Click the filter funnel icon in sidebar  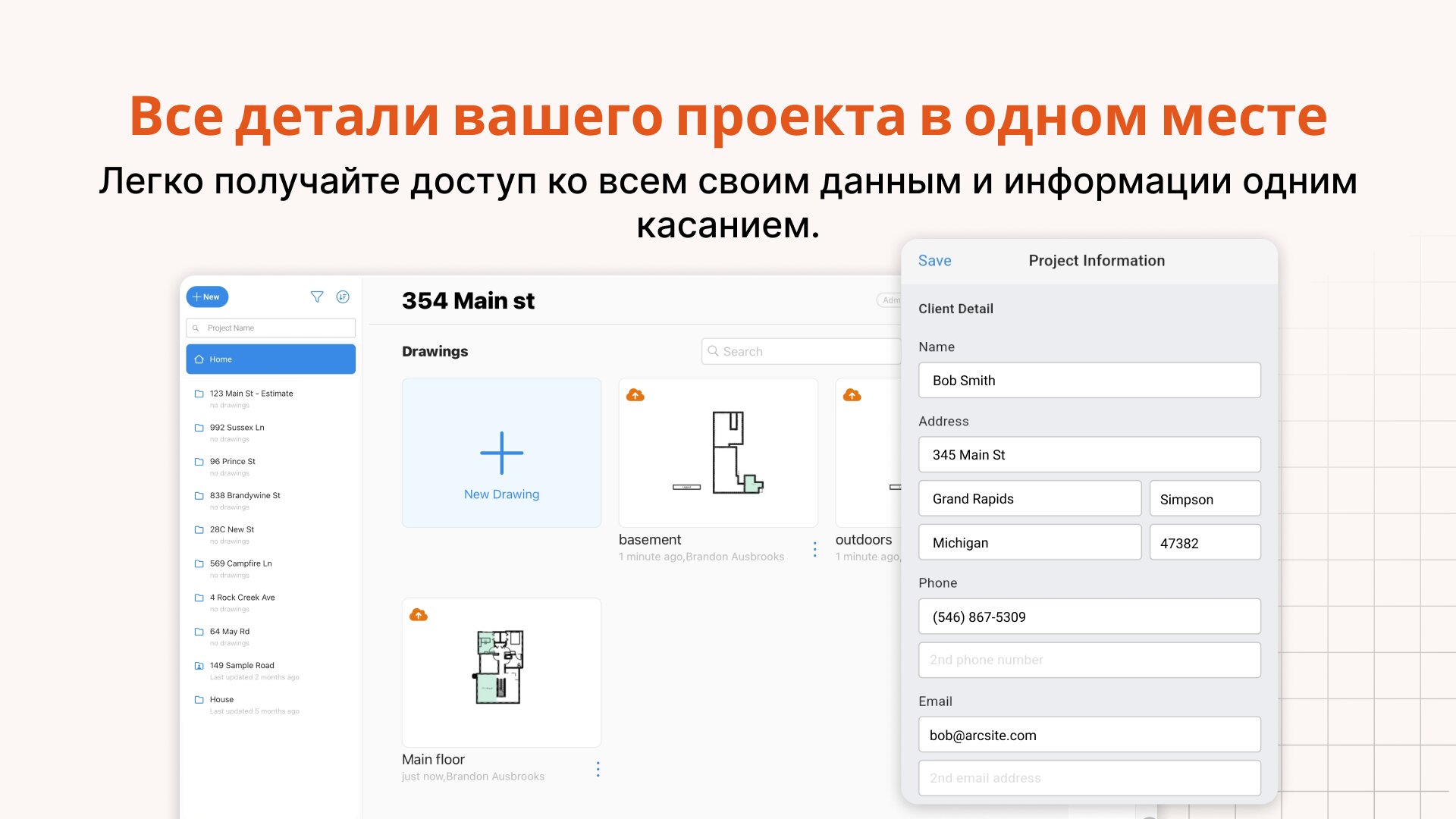tap(317, 297)
